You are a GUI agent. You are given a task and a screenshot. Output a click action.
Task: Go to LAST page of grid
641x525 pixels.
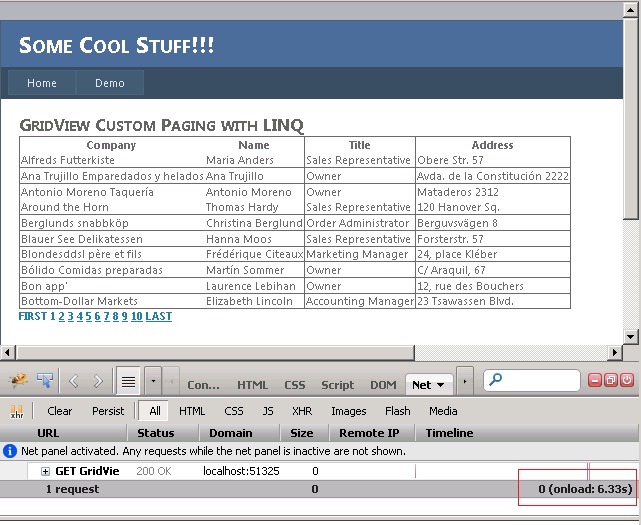159,316
